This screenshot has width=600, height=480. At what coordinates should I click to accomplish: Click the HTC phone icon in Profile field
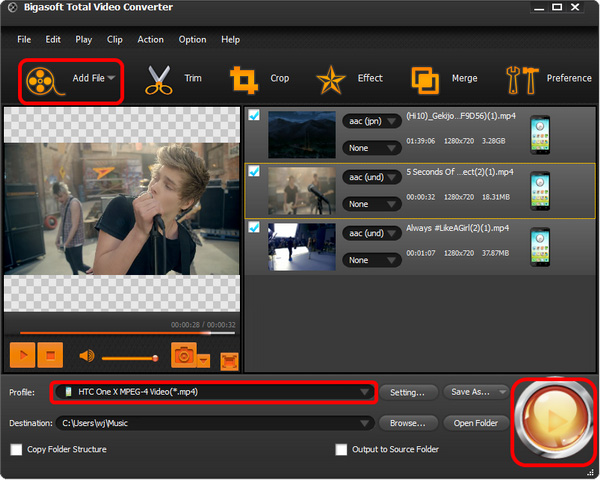pos(68,392)
